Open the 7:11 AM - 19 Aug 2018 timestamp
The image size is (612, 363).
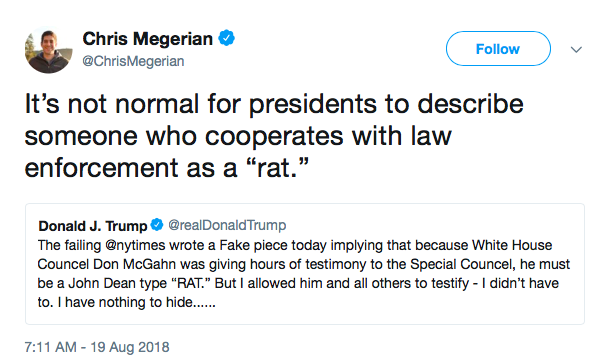click(97, 347)
